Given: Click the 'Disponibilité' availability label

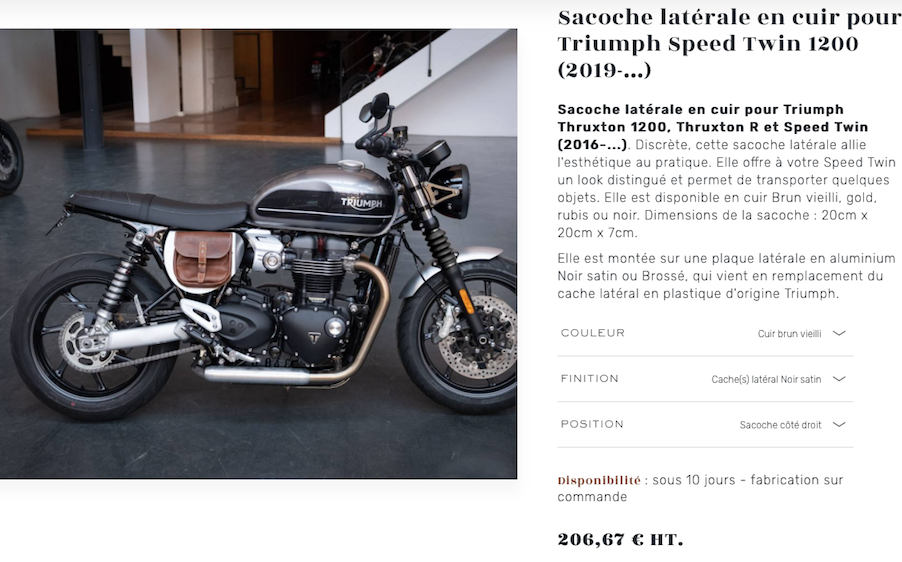Looking at the screenshot, I should (x=599, y=480).
